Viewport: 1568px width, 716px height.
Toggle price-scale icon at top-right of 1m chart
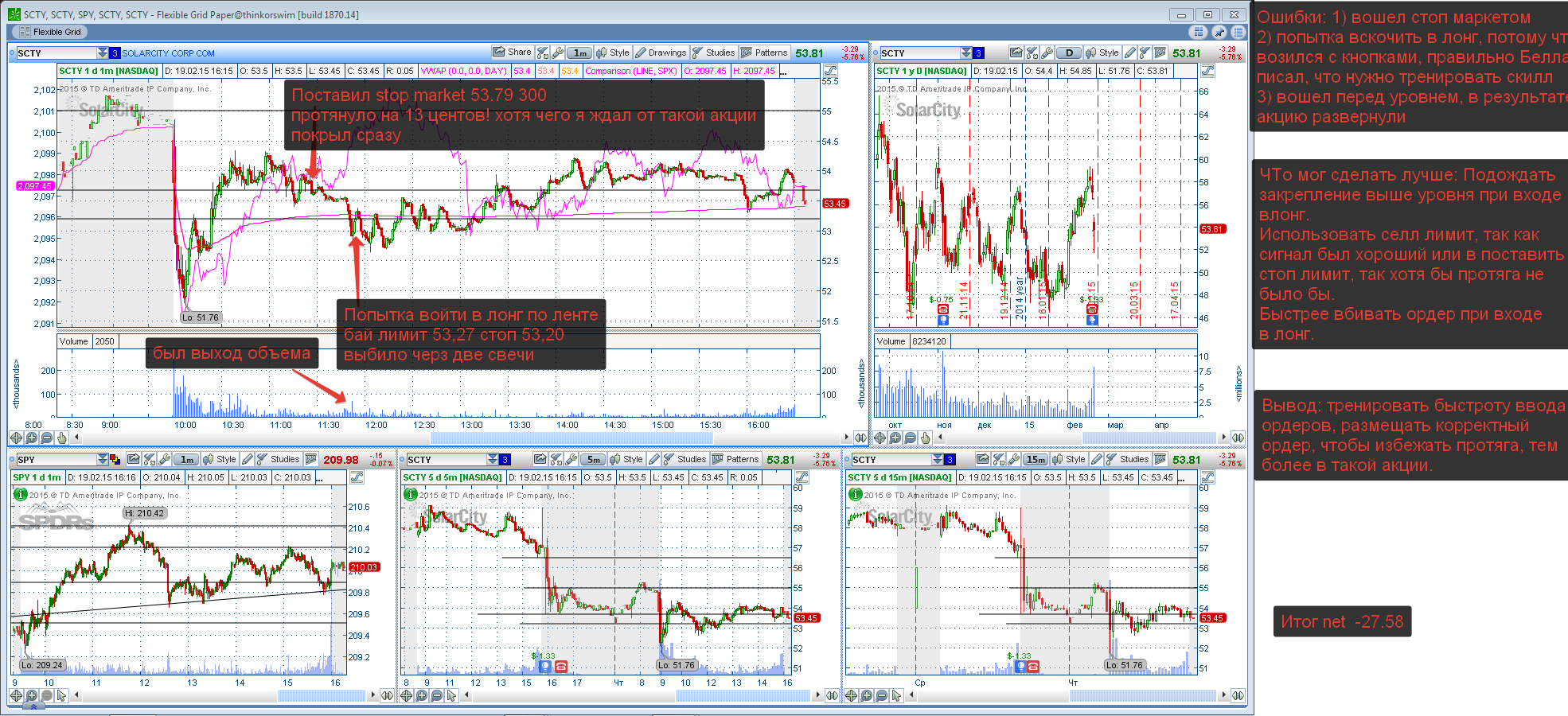tap(830, 71)
